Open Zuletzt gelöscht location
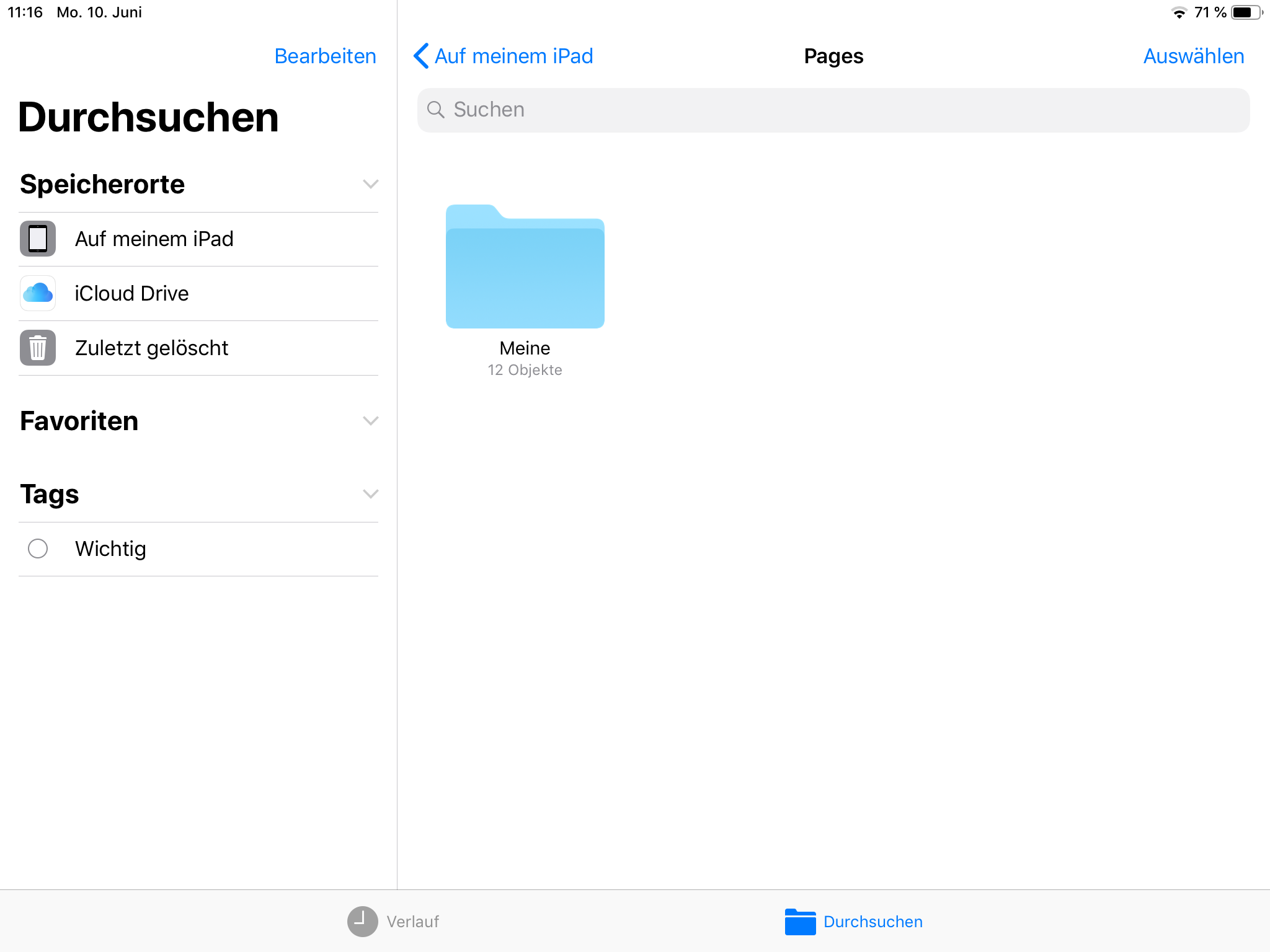 [x=152, y=348]
